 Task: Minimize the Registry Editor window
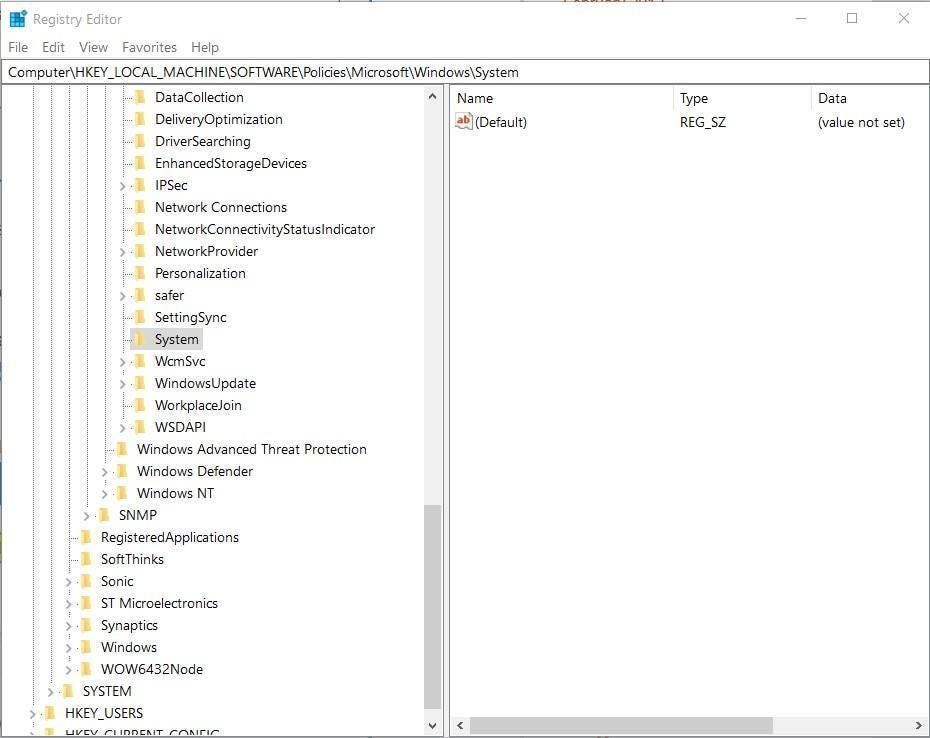pyautogui.click(x=801, y=18)
